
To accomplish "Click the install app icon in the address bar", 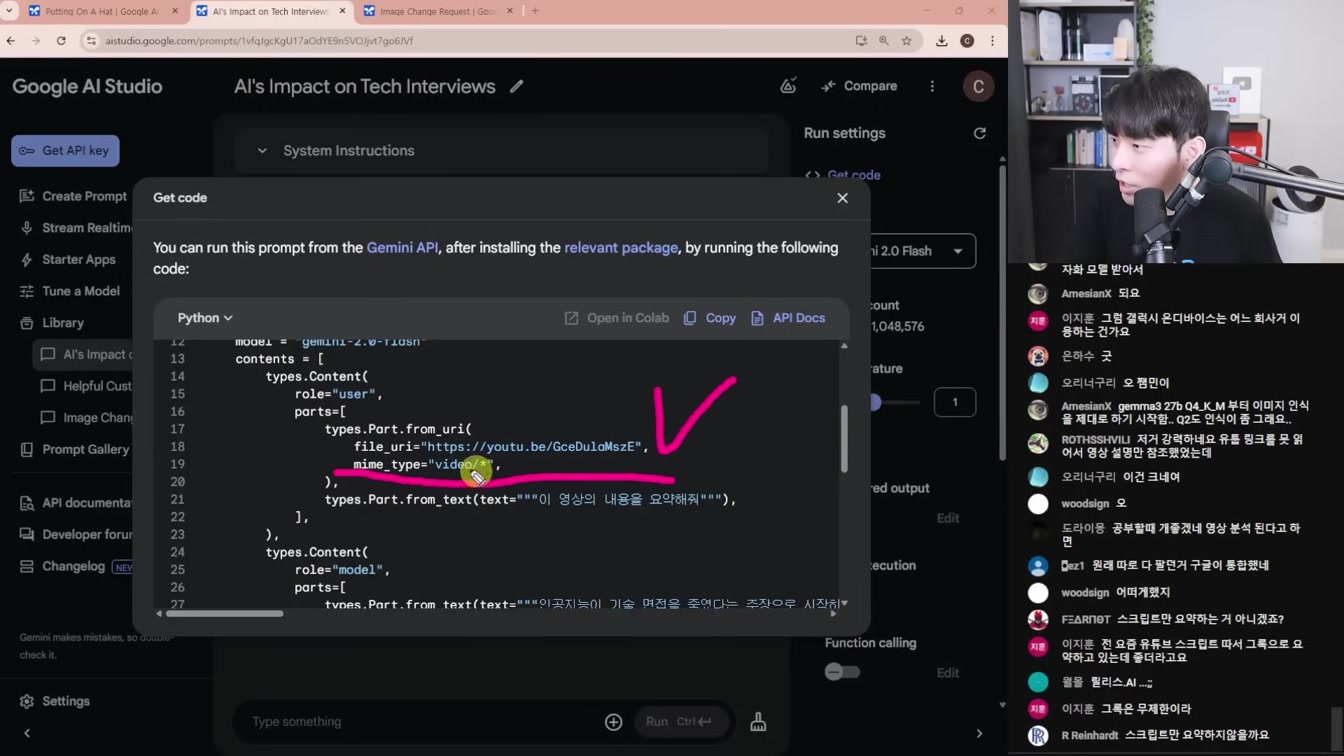I will (861, 41).
